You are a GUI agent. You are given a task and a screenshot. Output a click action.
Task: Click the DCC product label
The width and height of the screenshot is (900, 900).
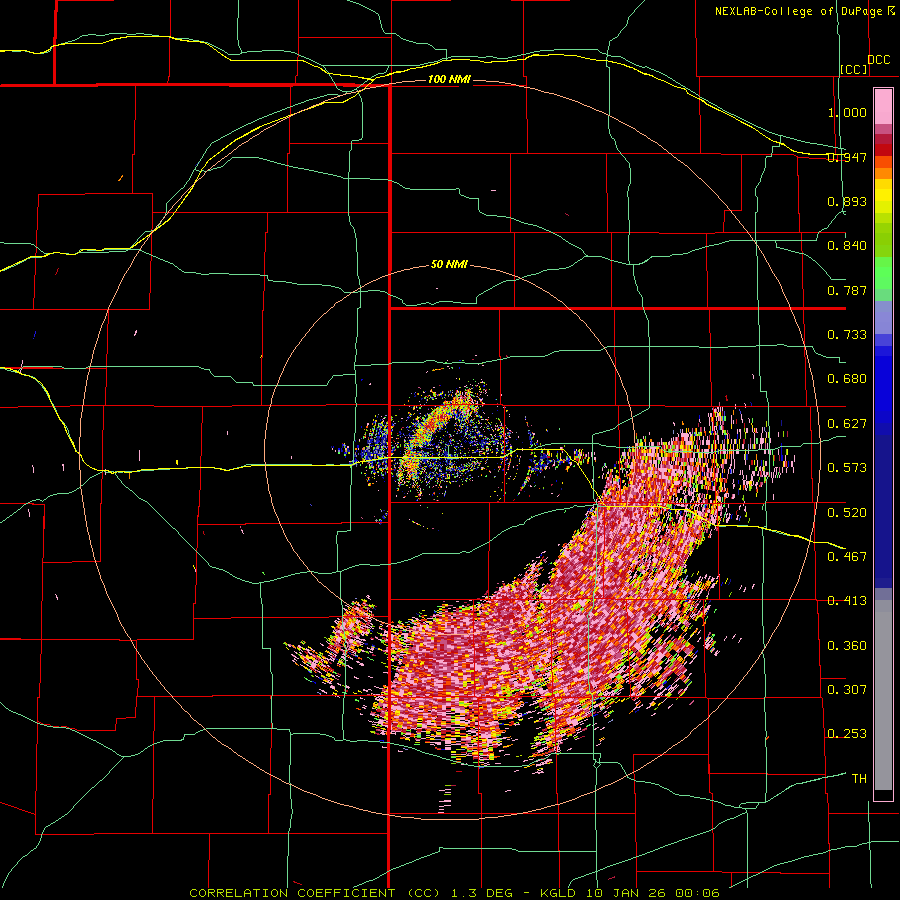(x=879, y=60)
